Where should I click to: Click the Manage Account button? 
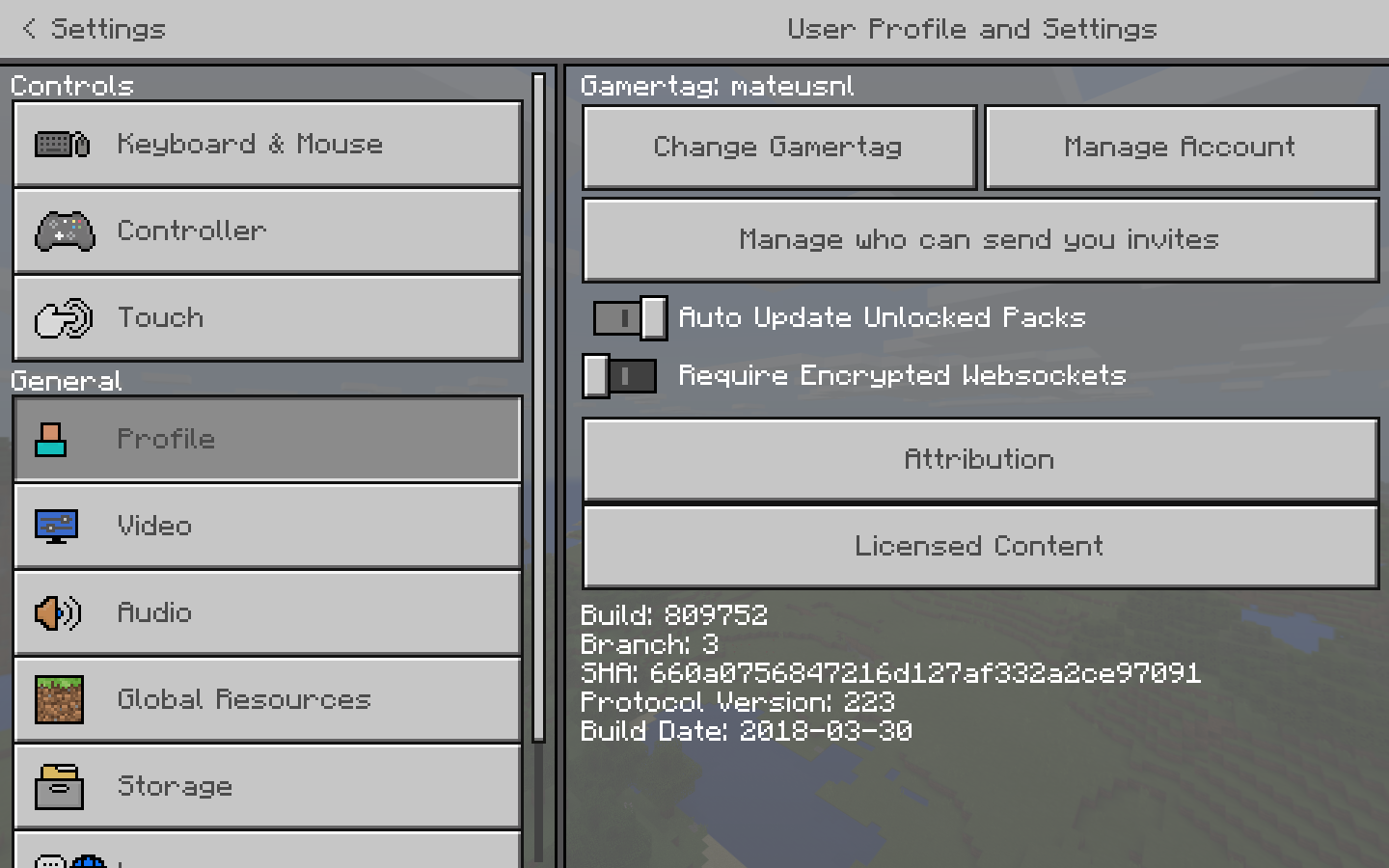click(x=1182, y=148)
